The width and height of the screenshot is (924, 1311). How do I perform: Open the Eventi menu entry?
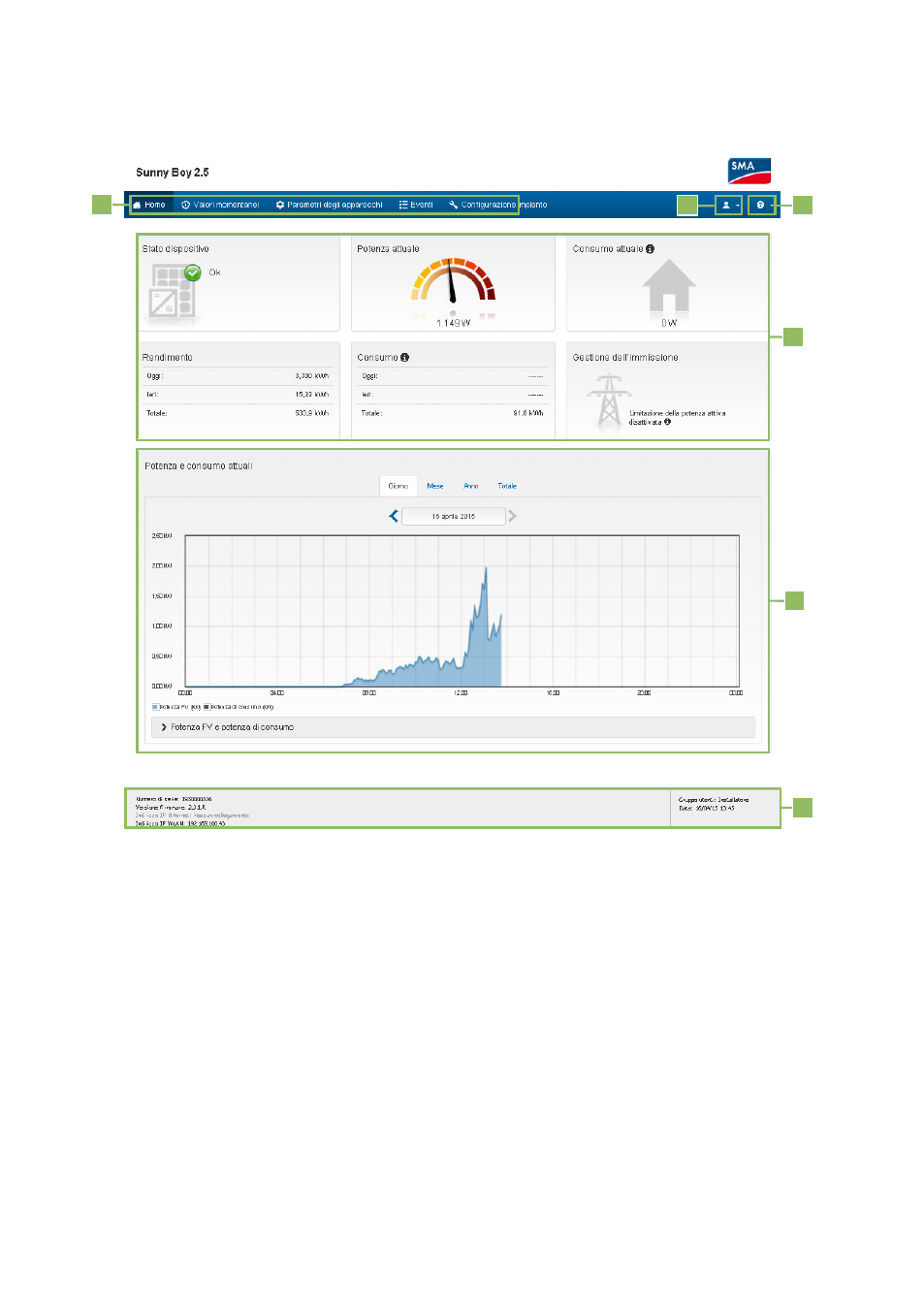click(416, 205)
